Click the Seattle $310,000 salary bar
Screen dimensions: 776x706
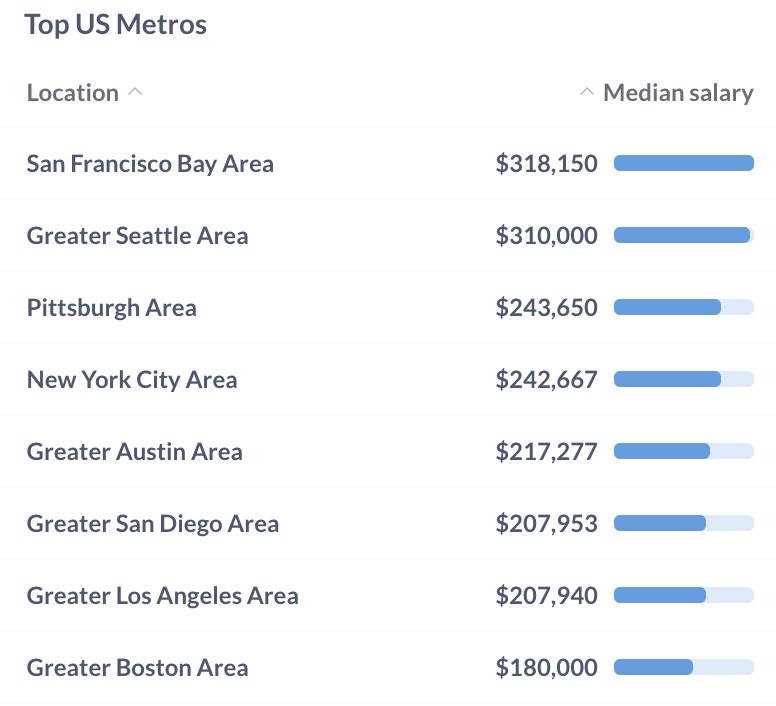[x=683, y=235]
